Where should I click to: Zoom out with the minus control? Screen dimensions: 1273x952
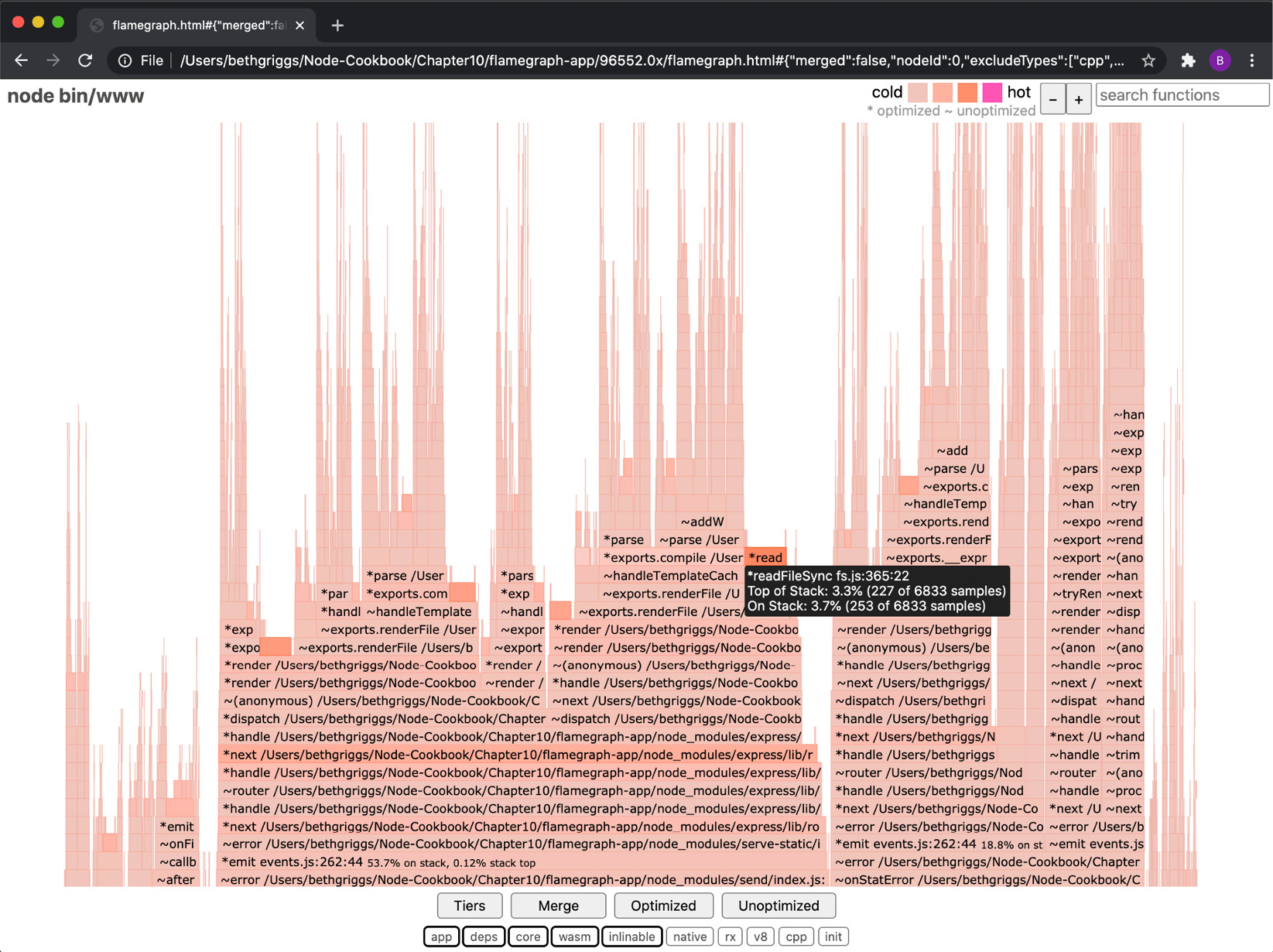(x=1053, y=99)
